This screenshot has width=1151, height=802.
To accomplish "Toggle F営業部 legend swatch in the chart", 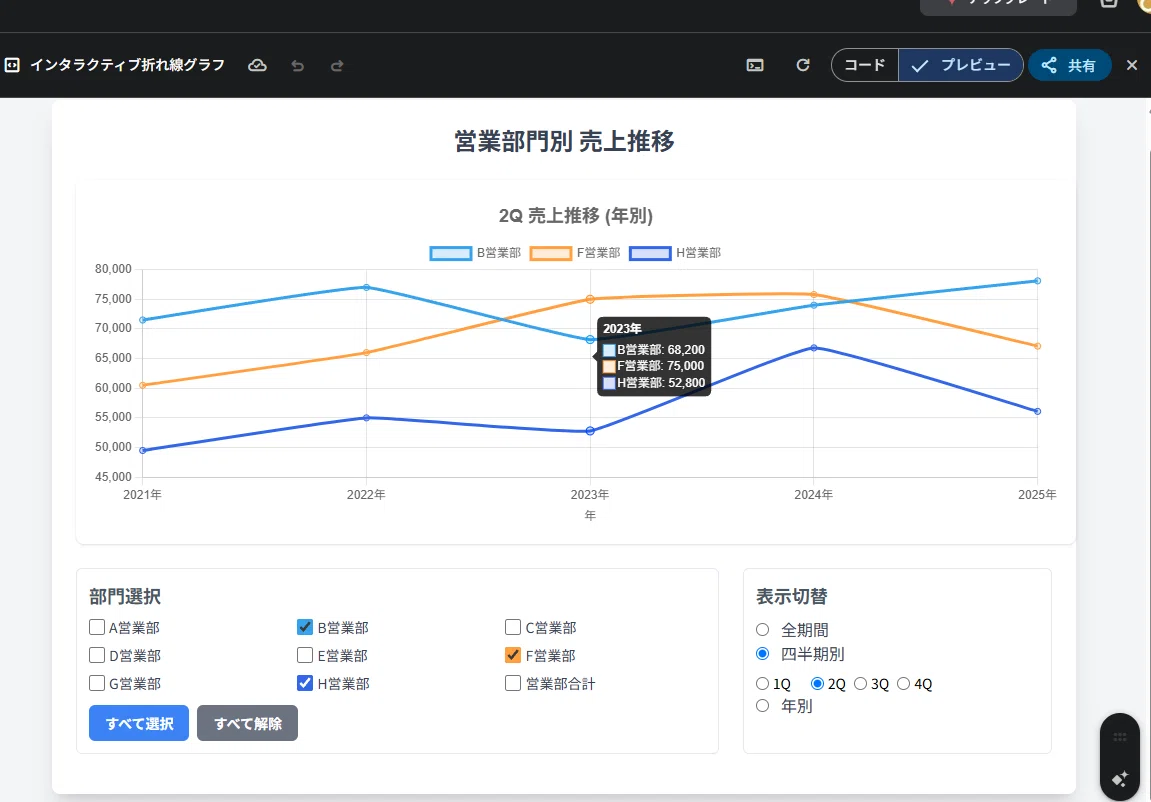I will 551,253.
